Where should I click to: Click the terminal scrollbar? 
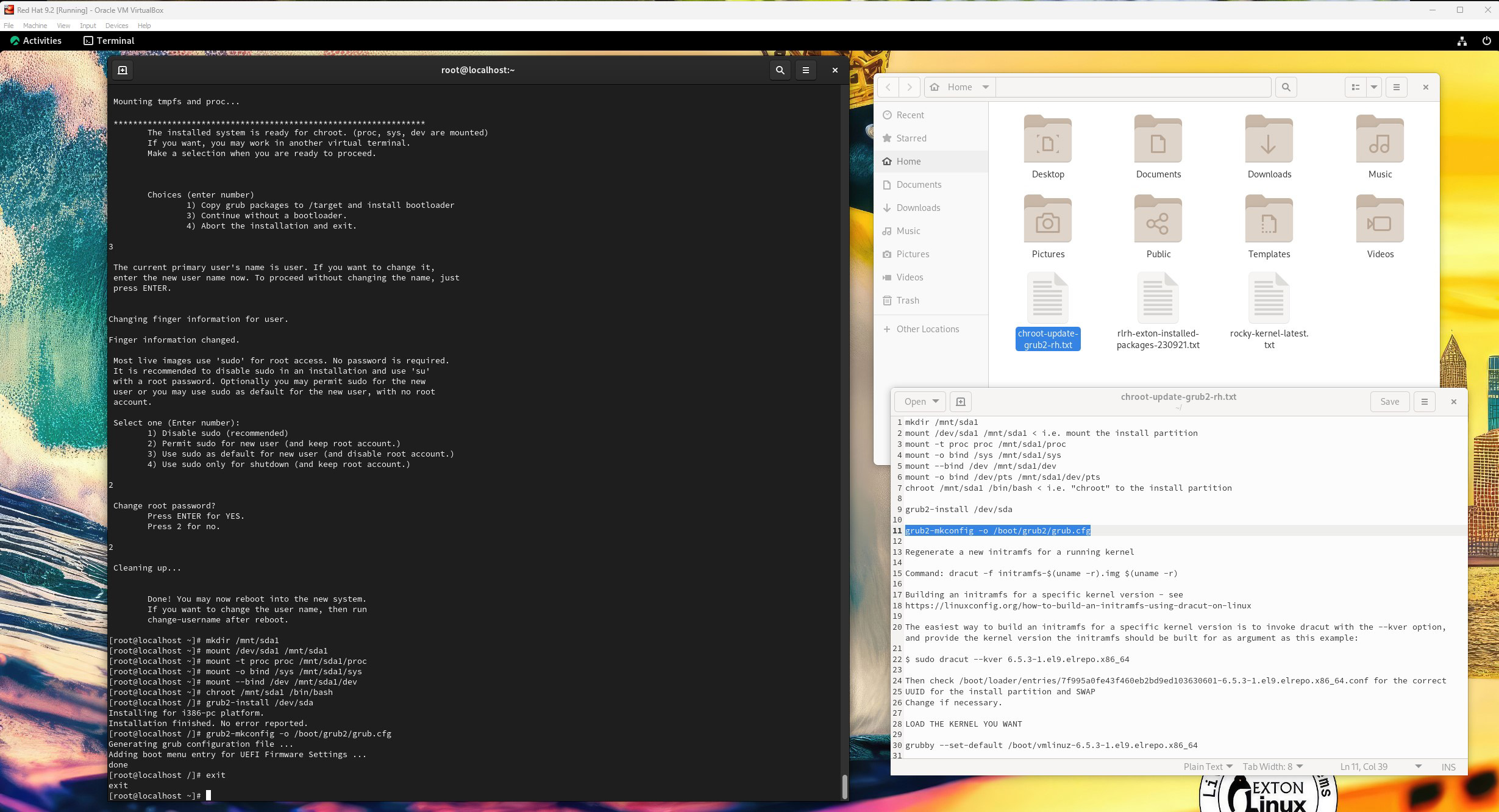[844, 787]
